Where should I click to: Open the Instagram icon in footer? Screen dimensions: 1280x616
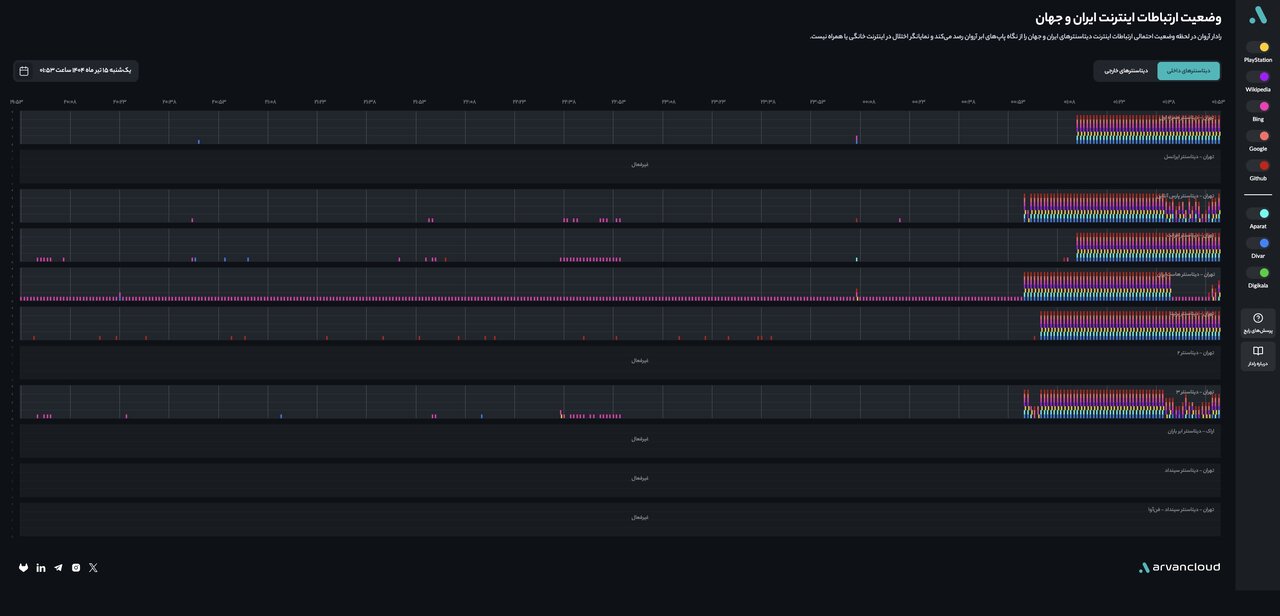(76, 568)
